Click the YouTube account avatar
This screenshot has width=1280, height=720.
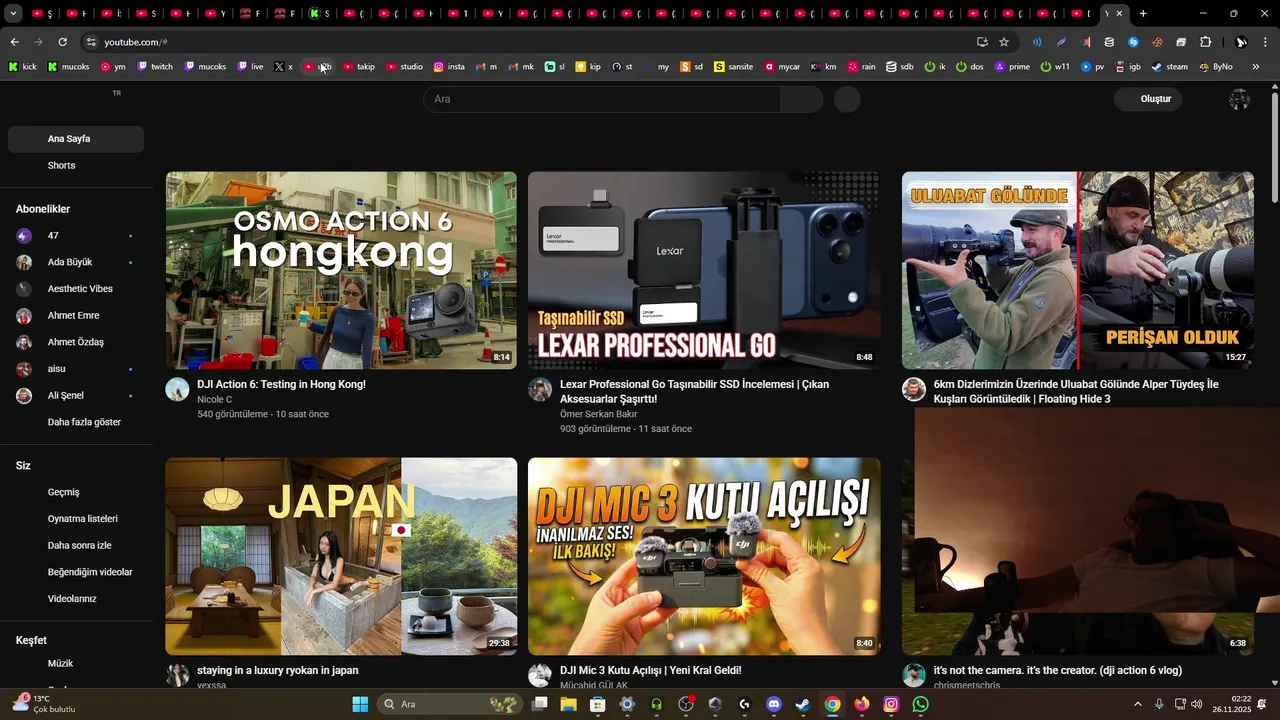pos(1239,99)
